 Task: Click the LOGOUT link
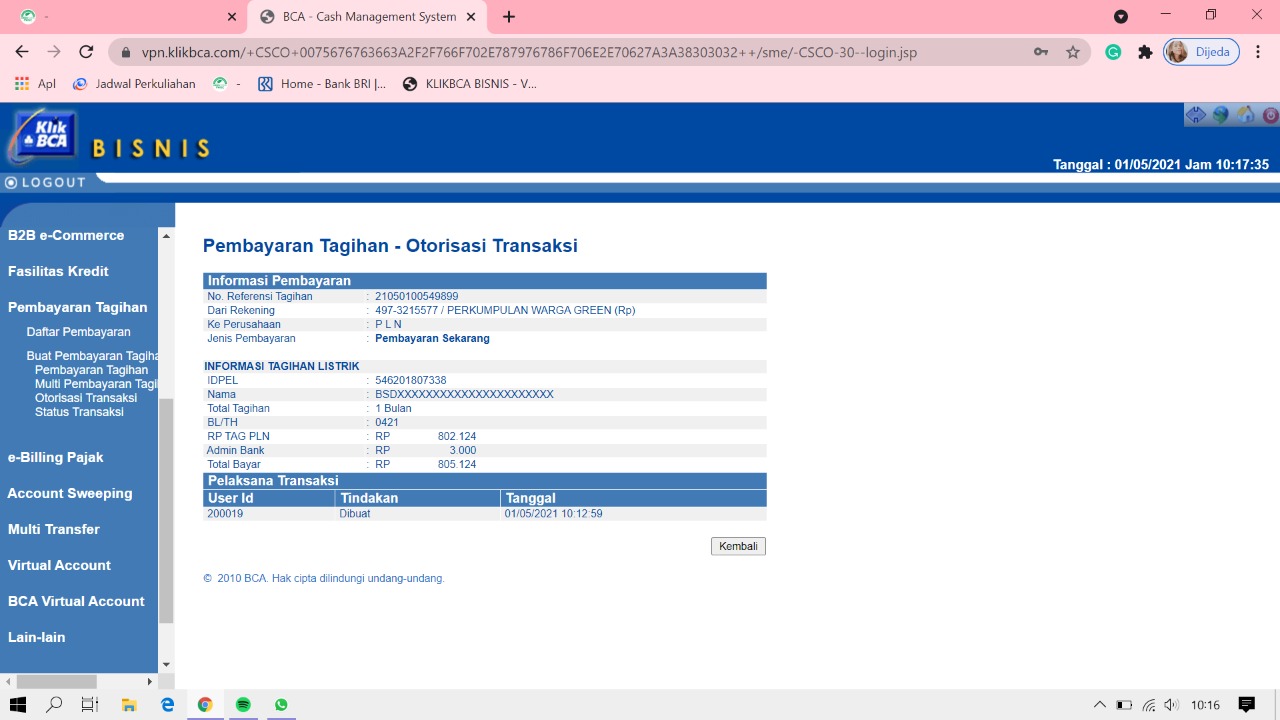(x=46, y=182)
